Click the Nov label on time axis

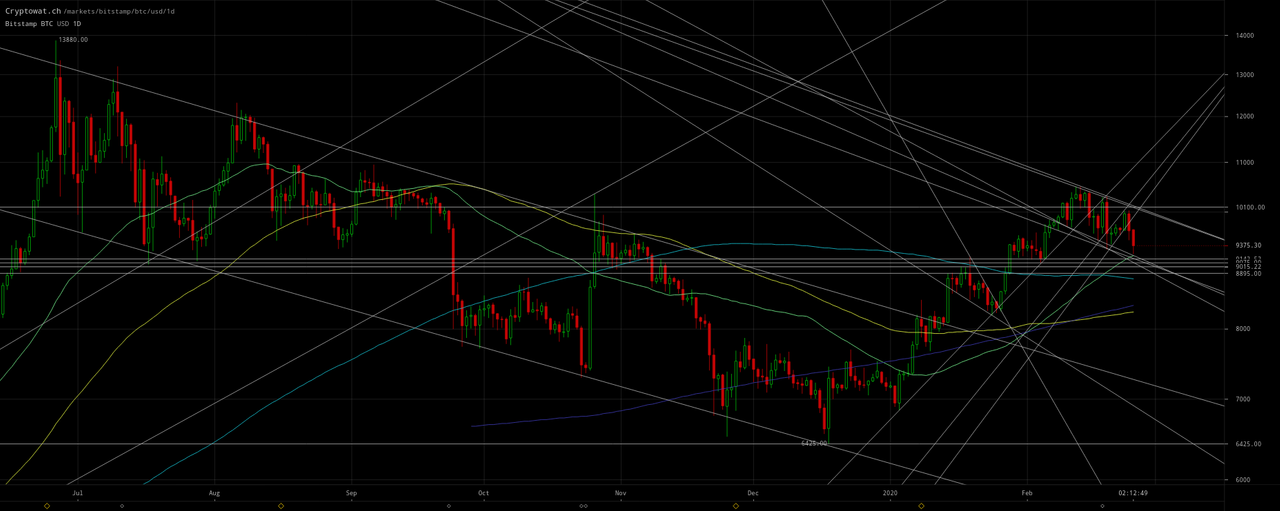[620, 493]
